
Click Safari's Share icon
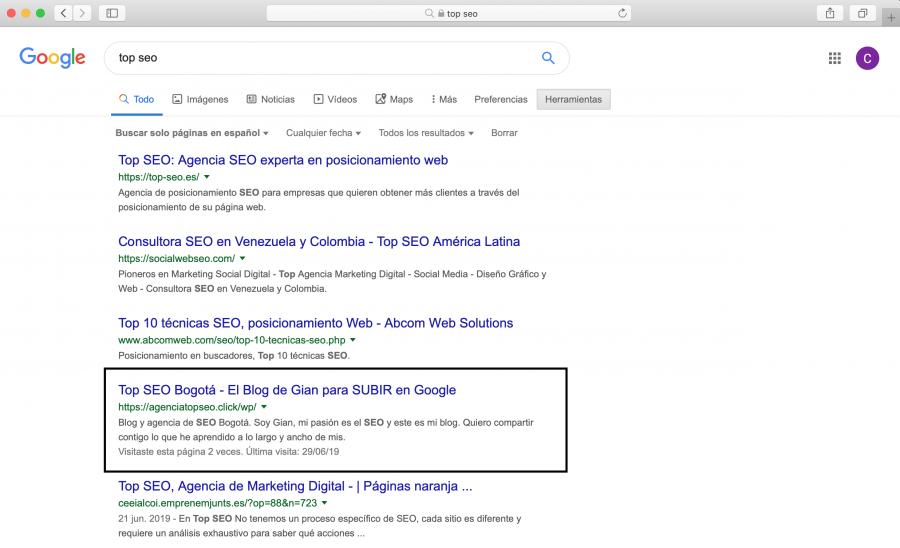[x=829, y=13]
